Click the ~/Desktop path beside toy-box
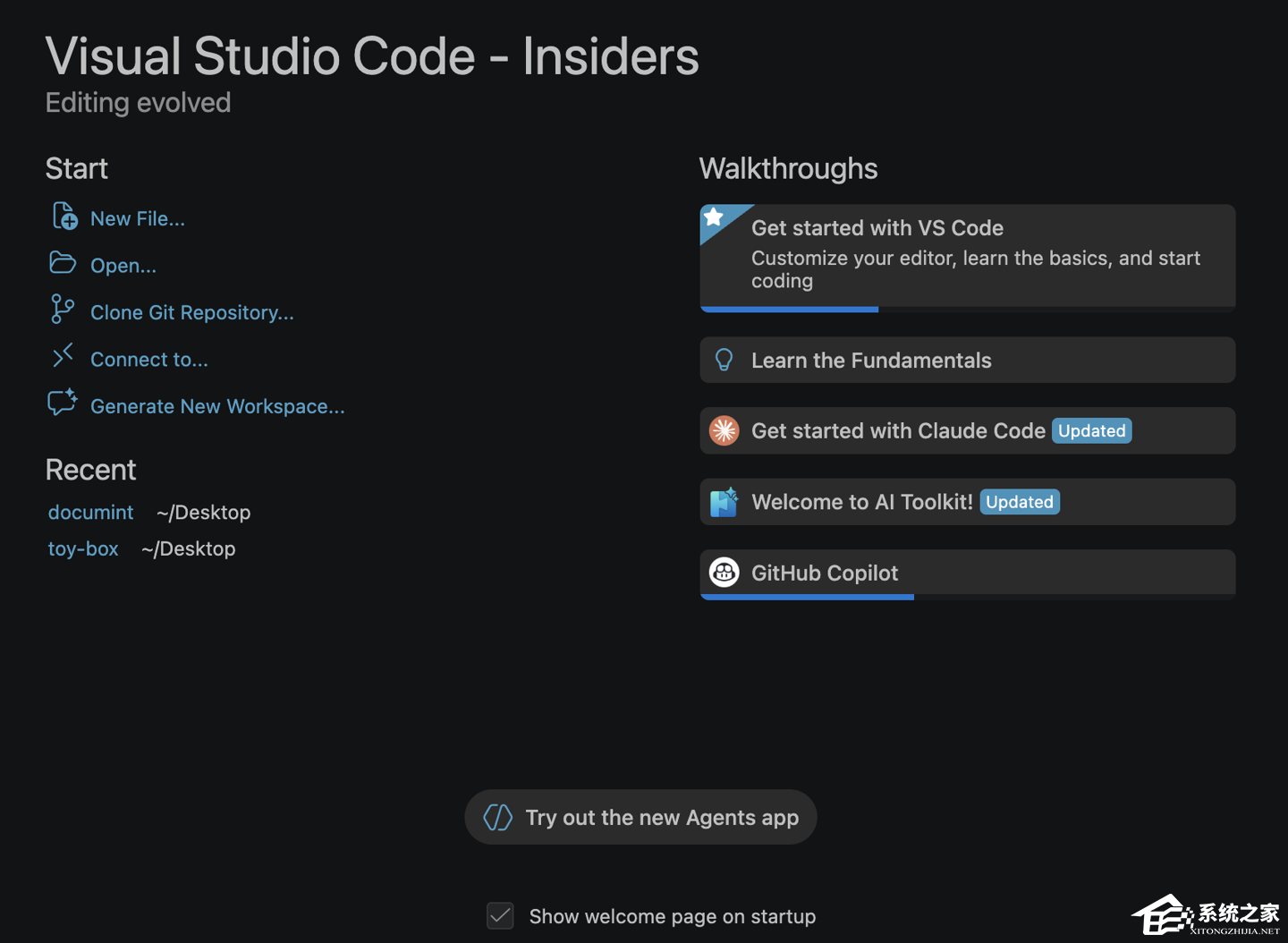Viewport: 1288px width, 943px height. click(188, 549)
